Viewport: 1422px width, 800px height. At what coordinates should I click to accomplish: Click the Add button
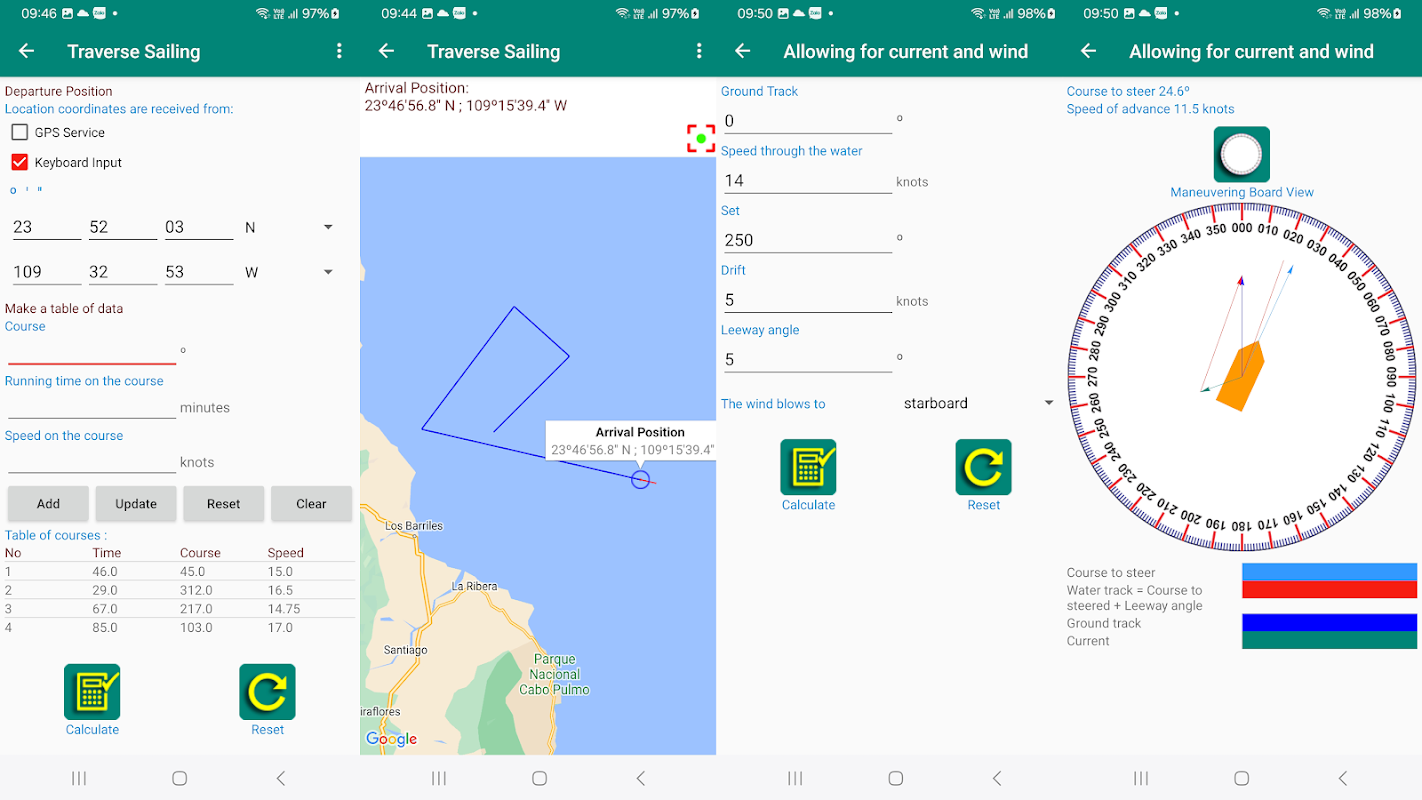(x=48, y=504)
